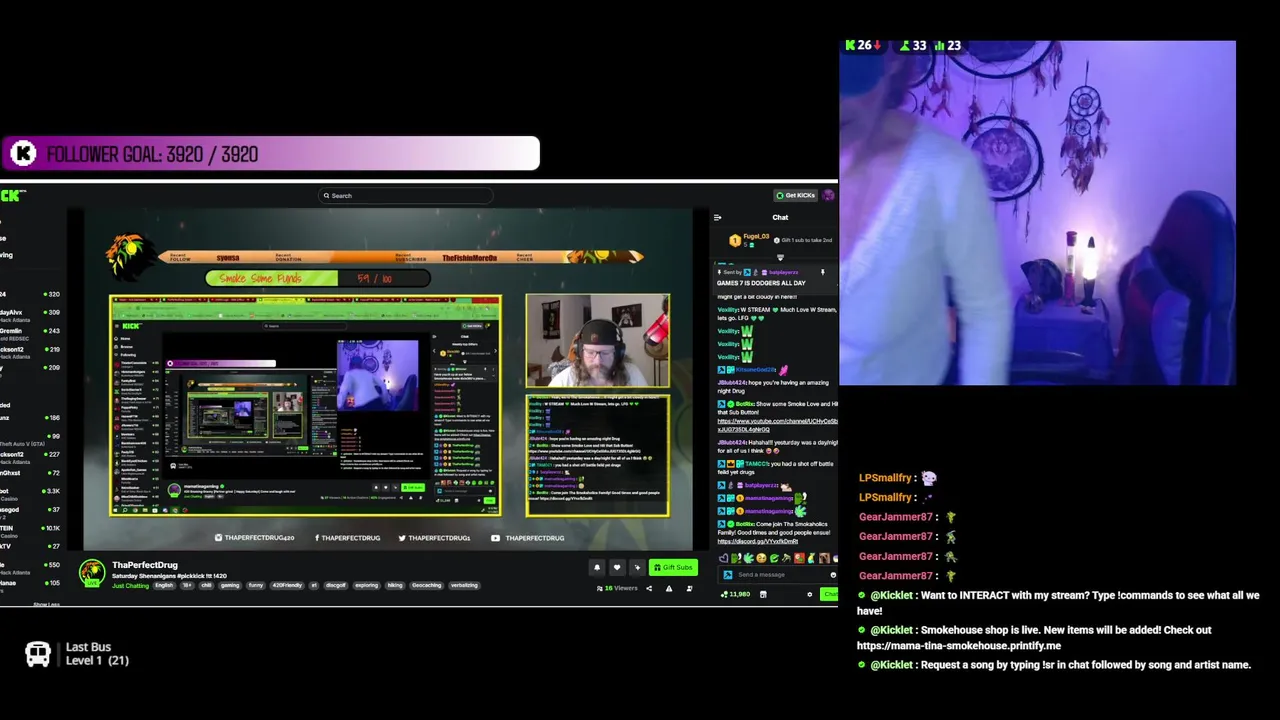The width and height of the screenshot is (1280, 720).
Task: Open the 16 Viewers count
Action: pyautogui.click(x=618, y=588)
